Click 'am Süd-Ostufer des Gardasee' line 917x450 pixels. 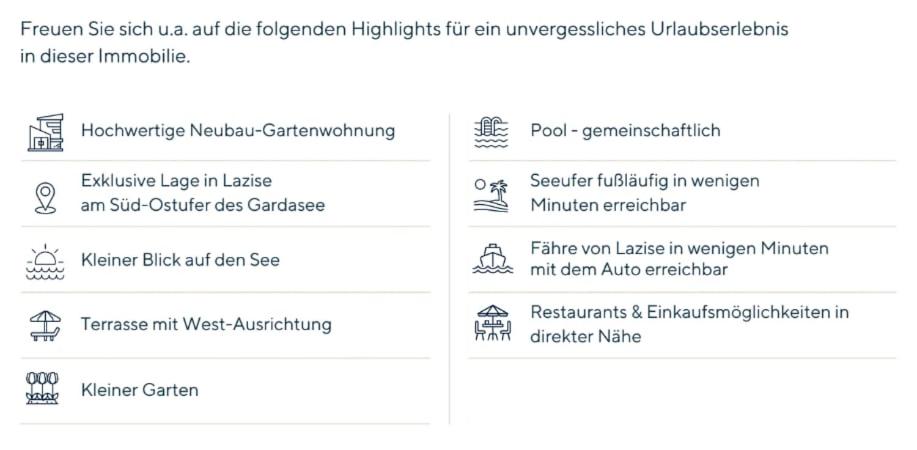[x=202, y=206]
